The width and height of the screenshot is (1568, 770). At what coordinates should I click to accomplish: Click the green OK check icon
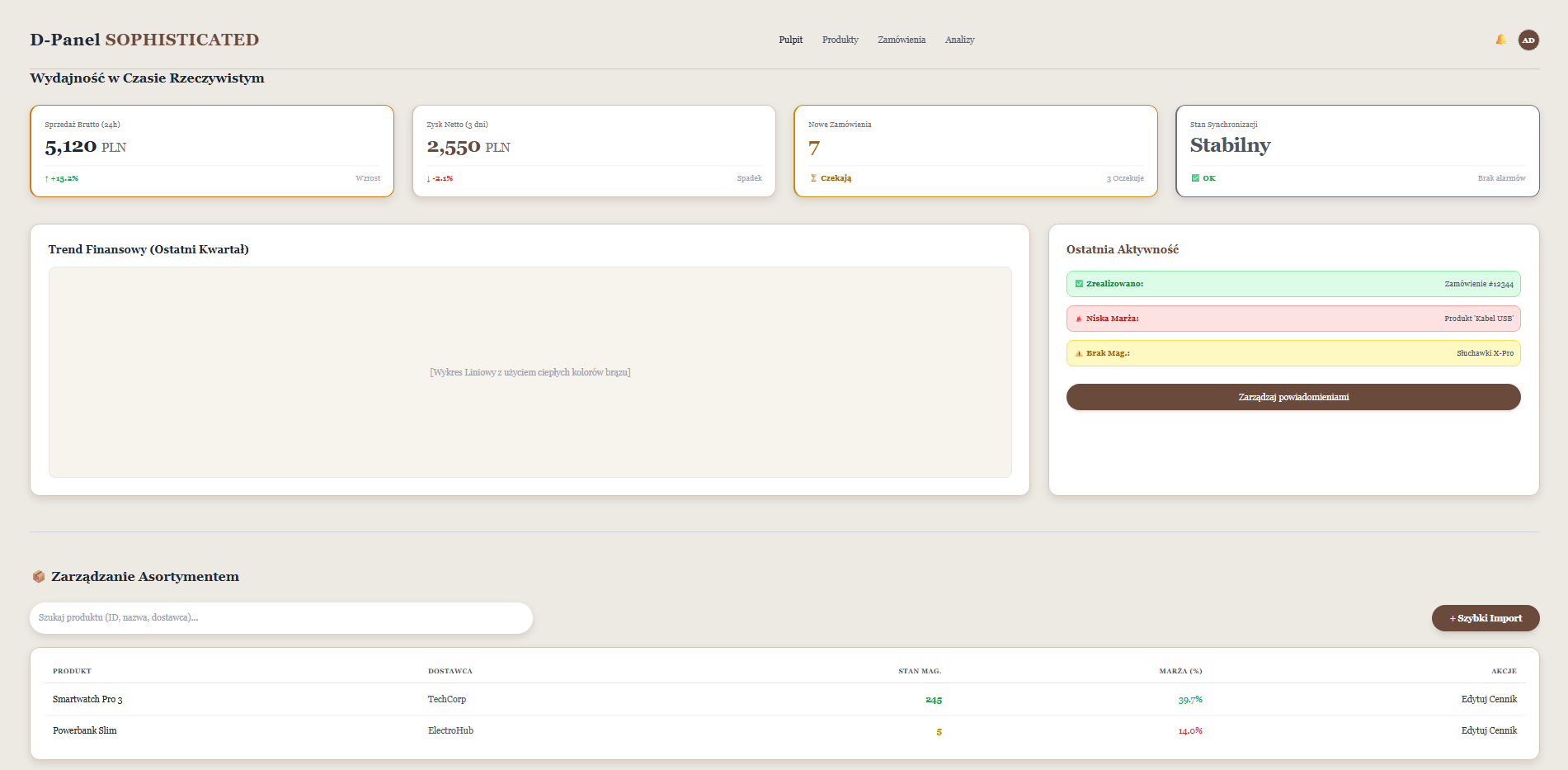pyautogui.click(x=1195, y=178)
